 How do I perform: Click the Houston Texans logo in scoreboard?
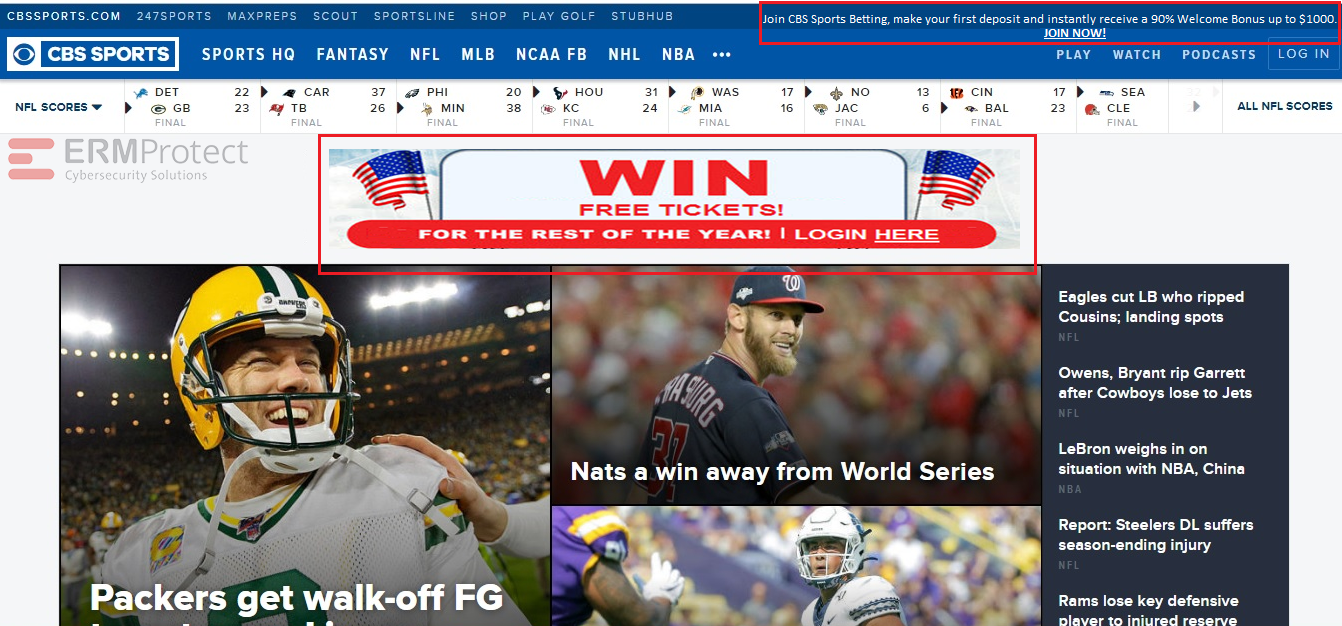click(560, 92)
